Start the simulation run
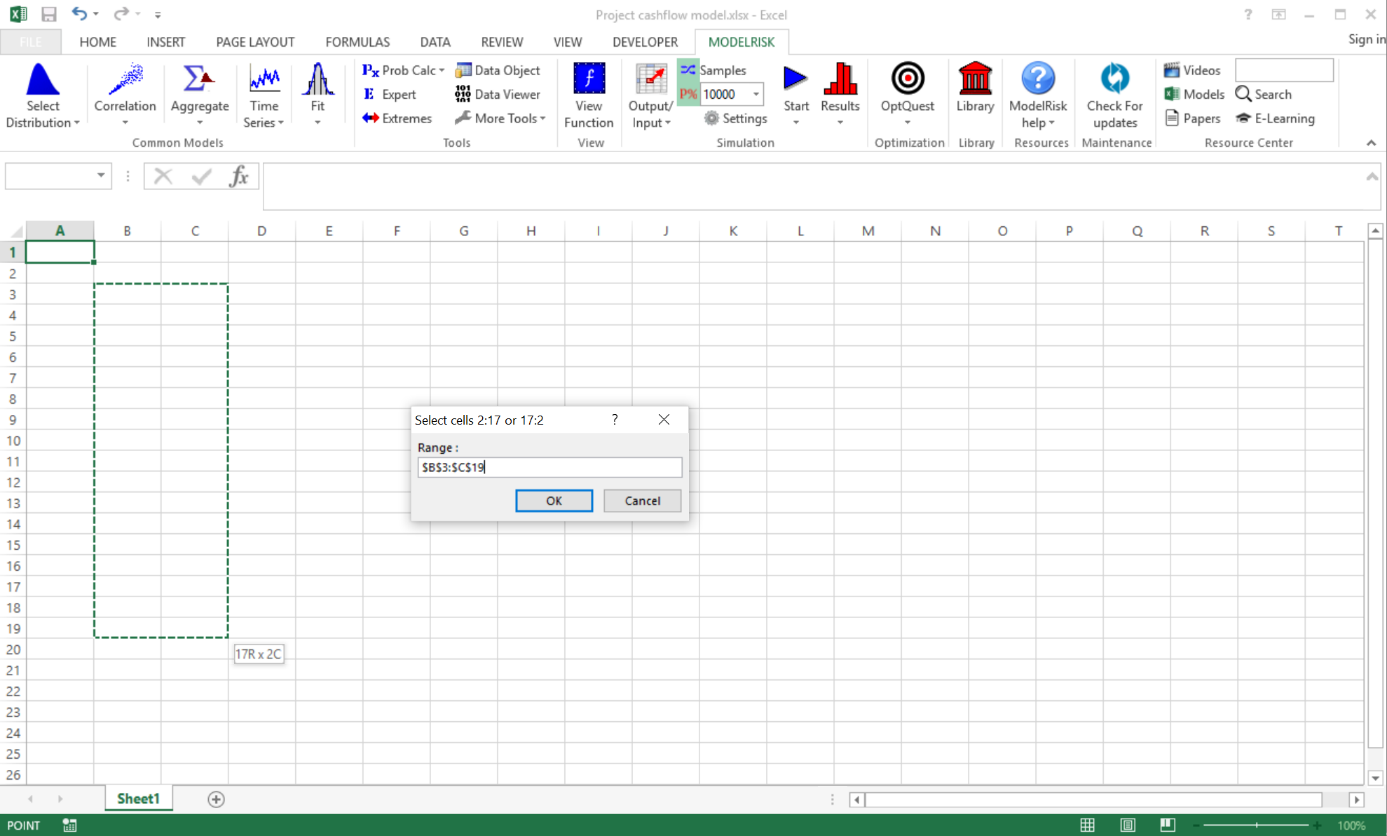 [x=795, y=95]
